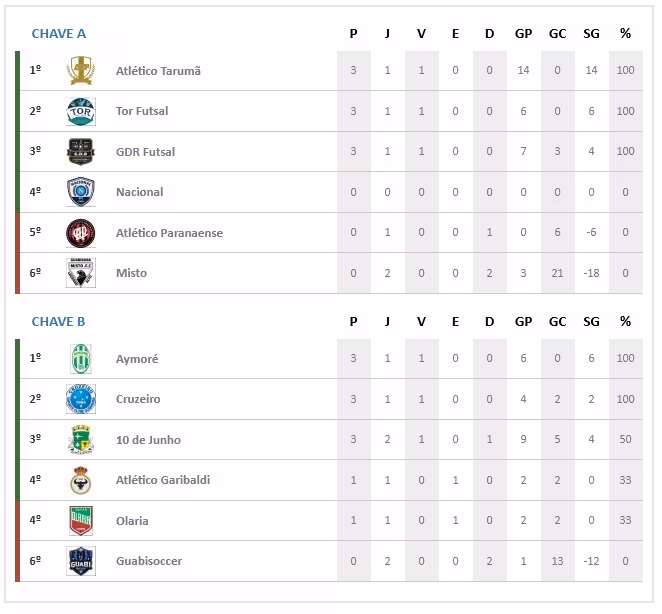
Task: Select the Guabisoccer team name
Action: click(149, 561)
